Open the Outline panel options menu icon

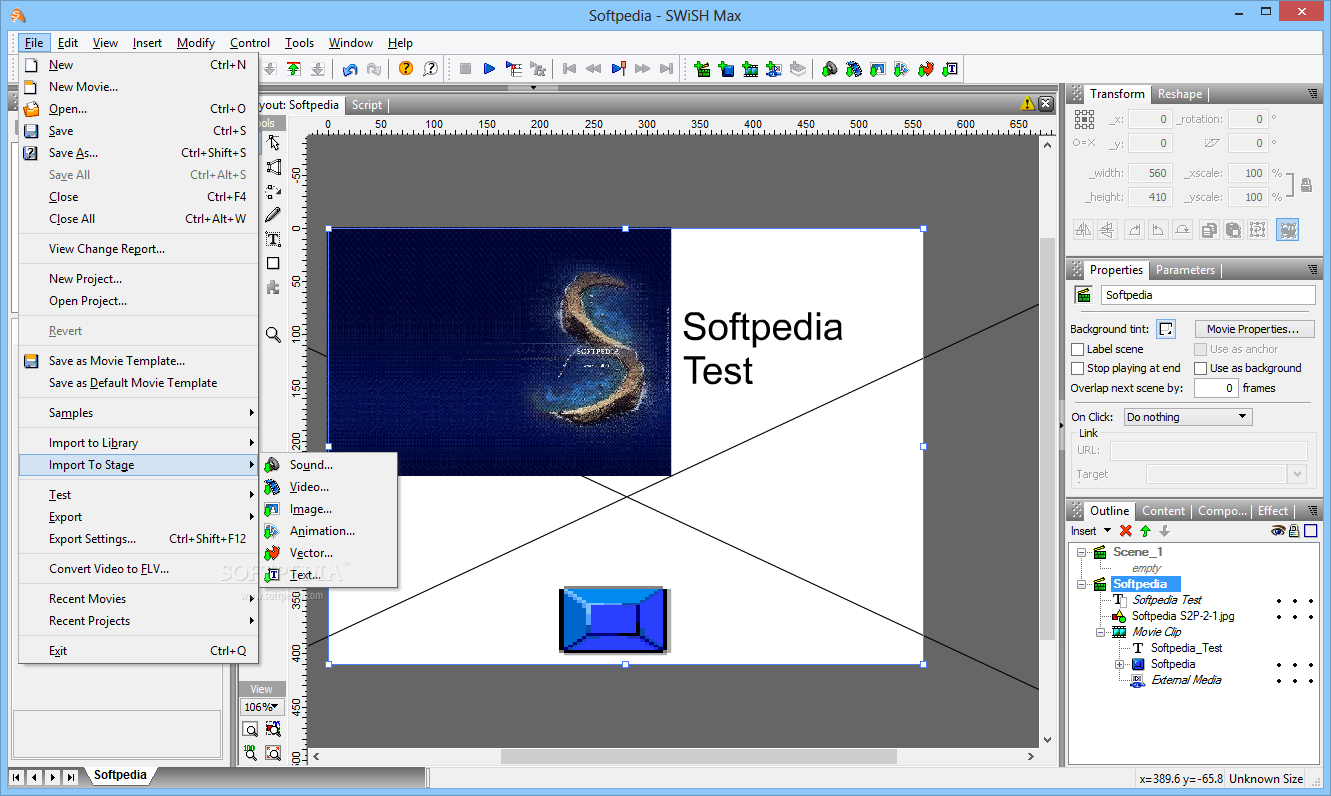point(1312,511)
